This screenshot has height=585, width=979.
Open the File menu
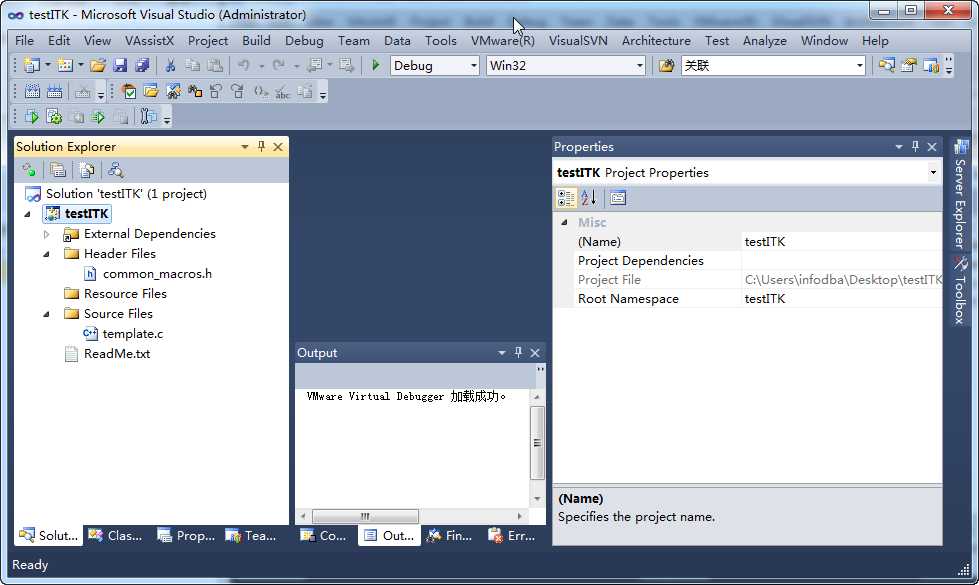pyautogui.click(x=24, y=41)
